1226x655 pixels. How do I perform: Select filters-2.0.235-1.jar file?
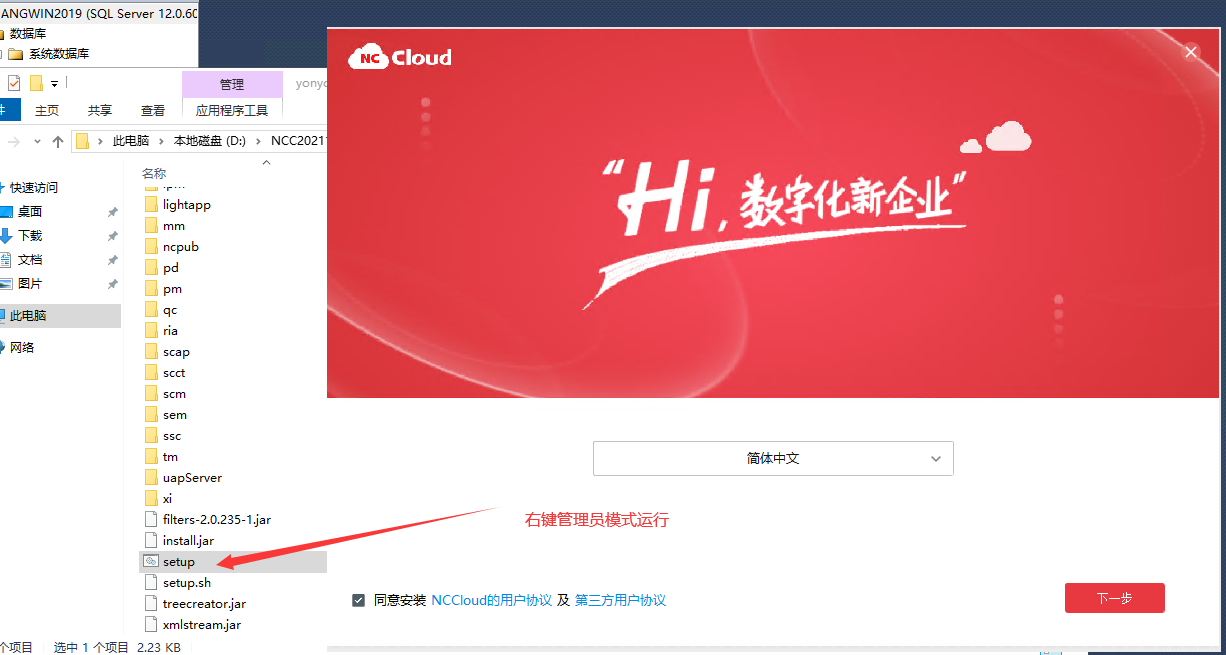pyautogui.click(x=217, y=520)
